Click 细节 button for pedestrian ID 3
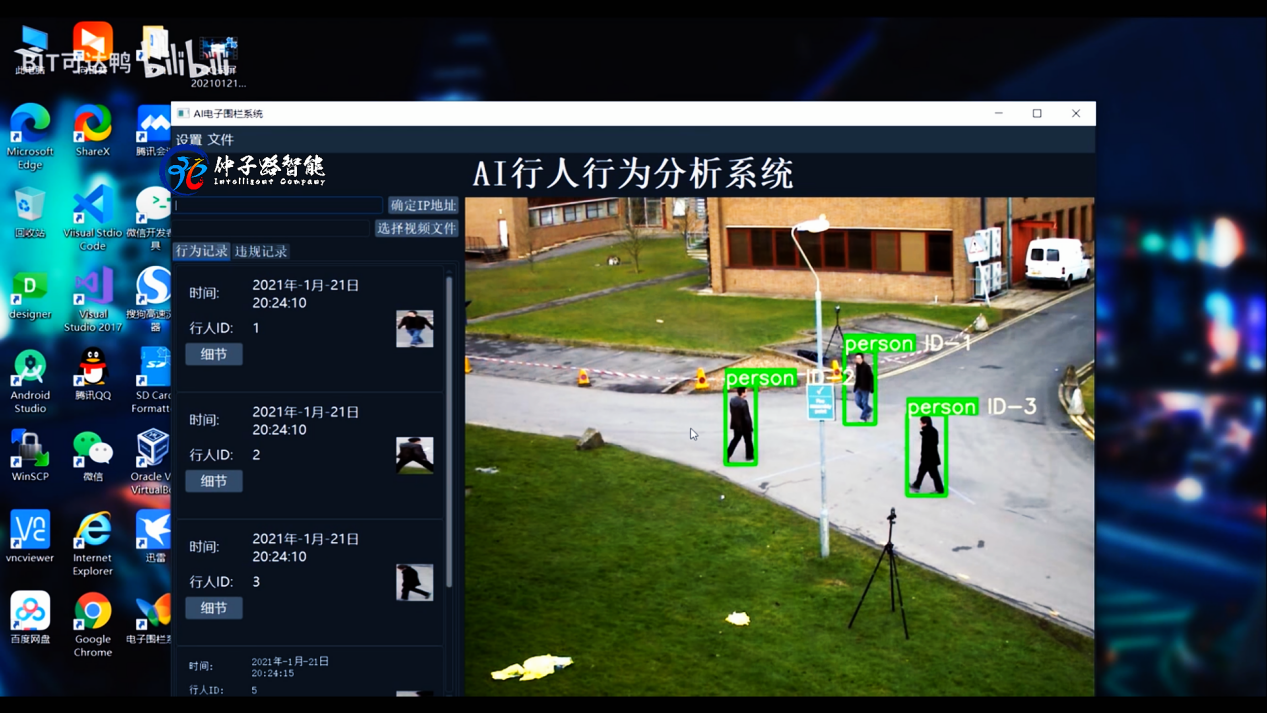The width and height of the screenshot is (1267, 713). 214,608
